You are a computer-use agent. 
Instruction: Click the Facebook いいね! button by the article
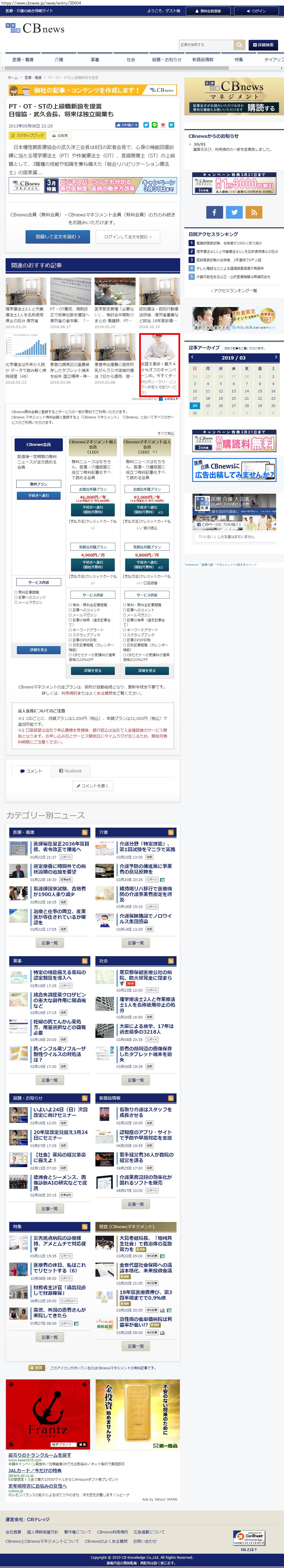(x=127, y=125)
